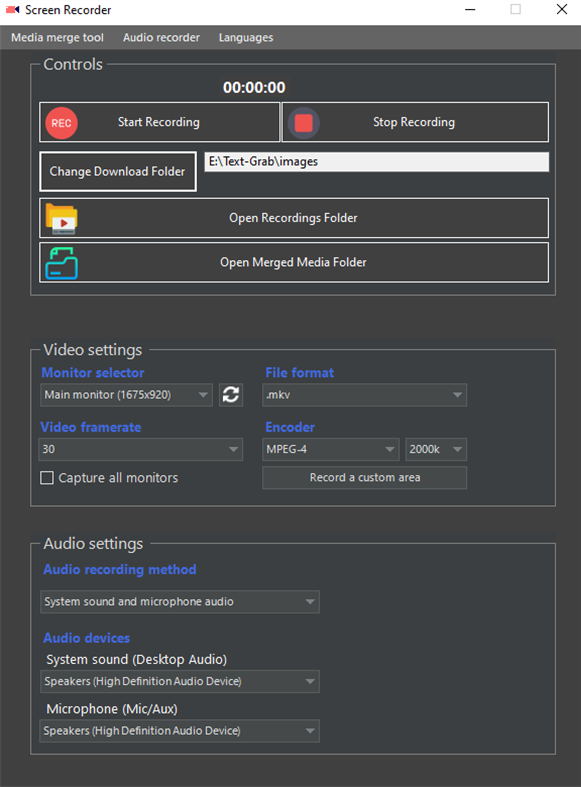Open Audio recorder menu
The width and height of the screenshot is (581, 787).
161,38
